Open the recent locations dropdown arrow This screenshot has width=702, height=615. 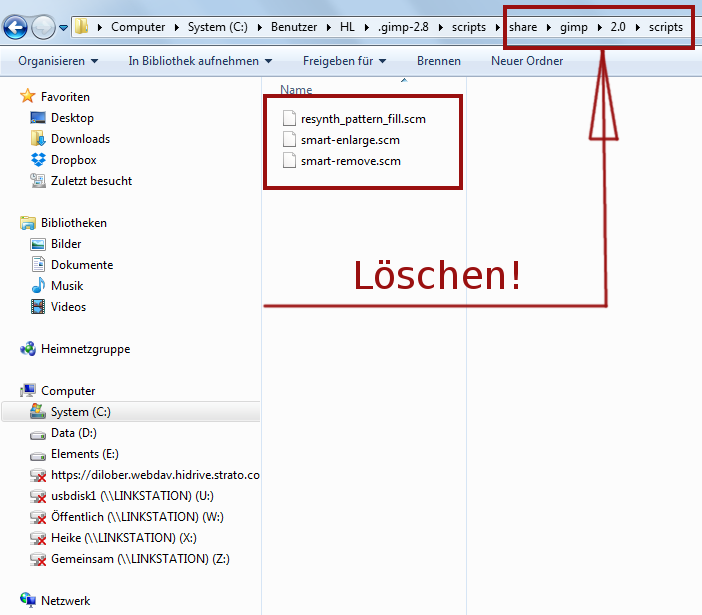64,28
